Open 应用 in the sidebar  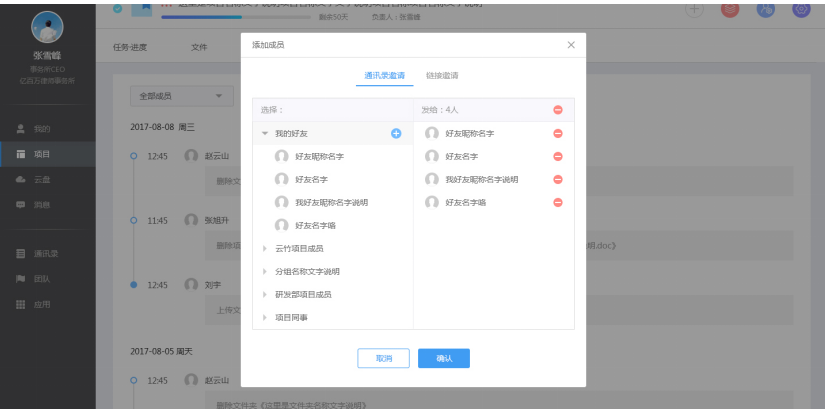click(47, 304)
